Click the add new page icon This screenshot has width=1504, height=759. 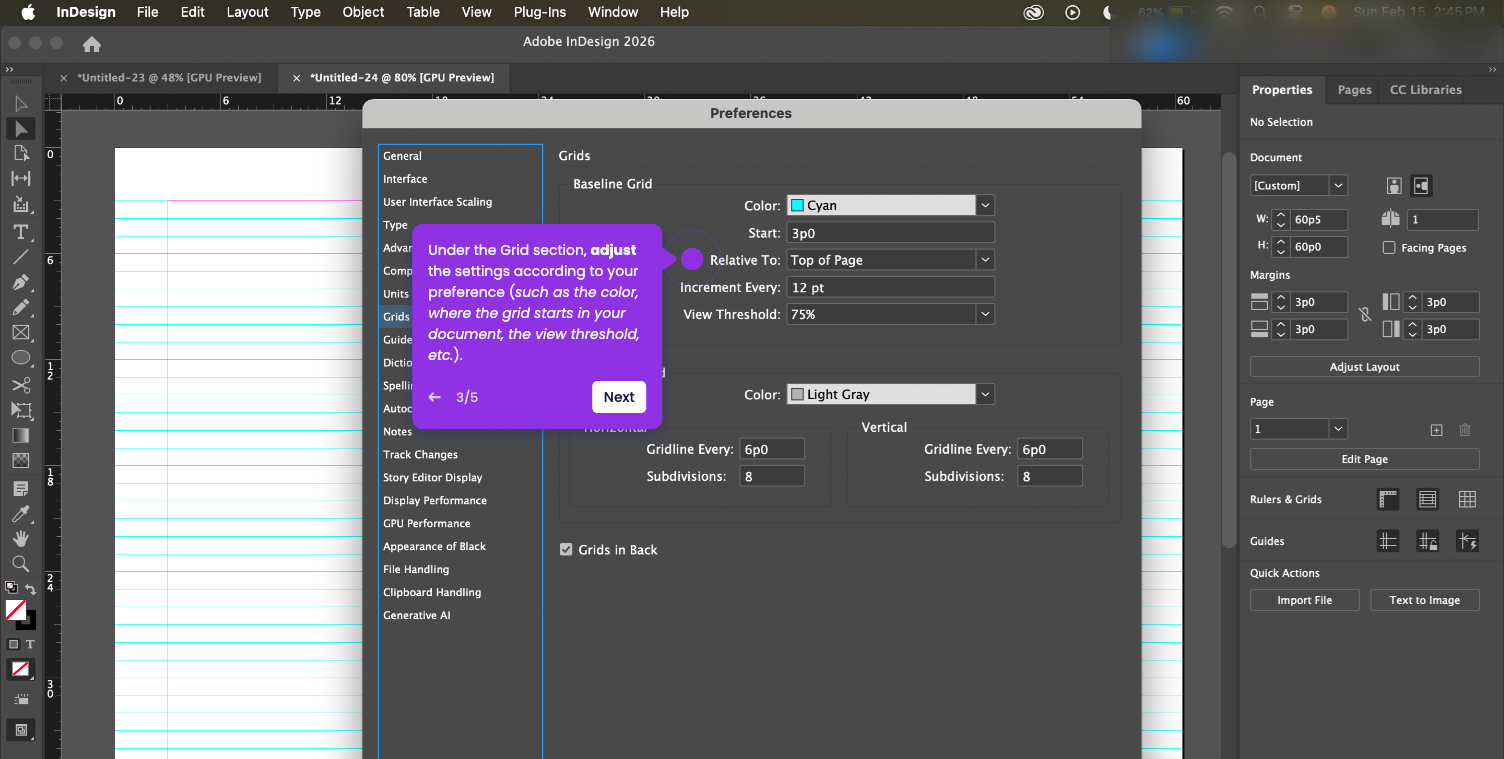click(x=1436, y=430)
